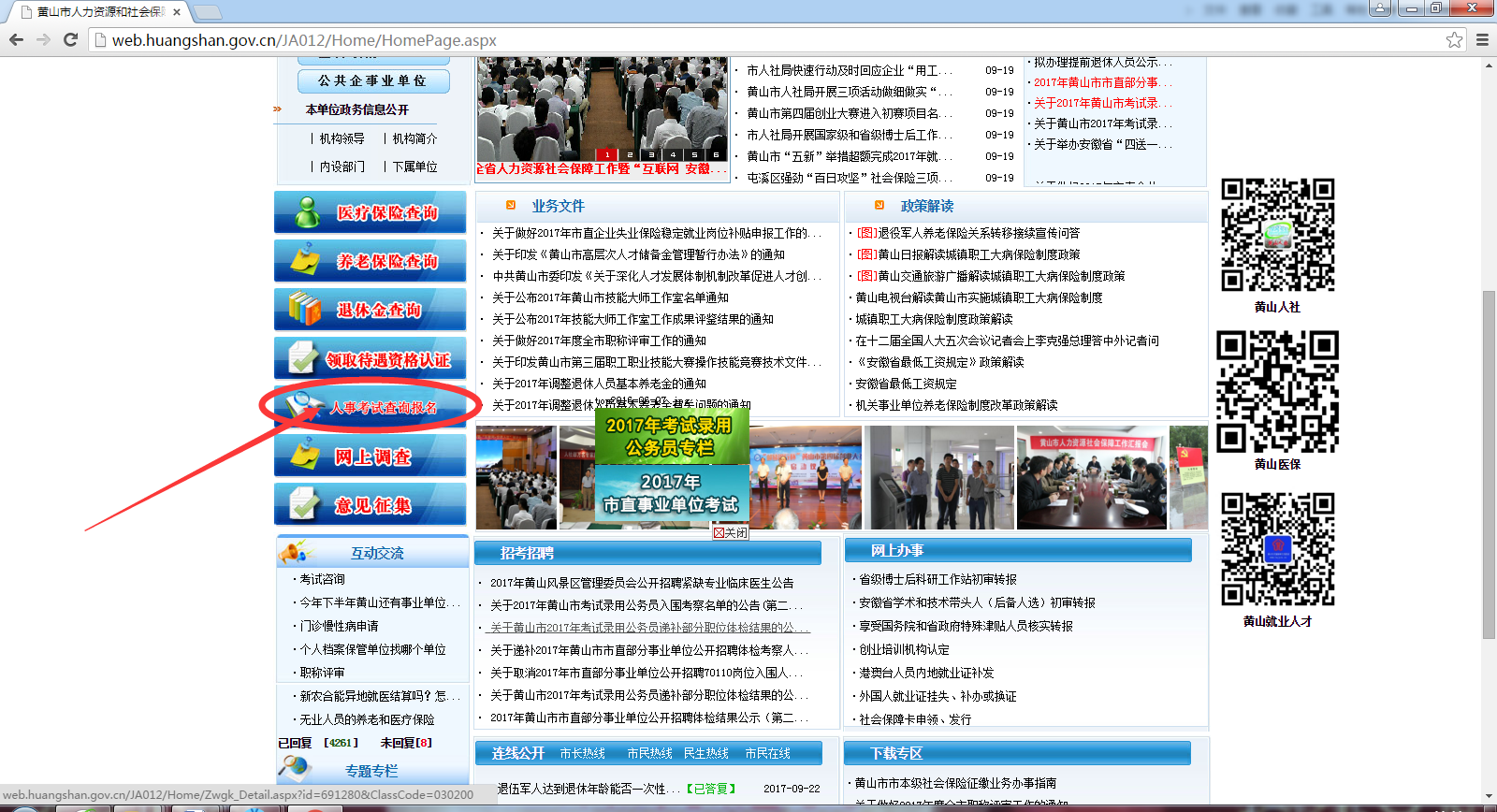Open 医疗保险查询 banner button
1497x812 pixels.
point(371,212)
